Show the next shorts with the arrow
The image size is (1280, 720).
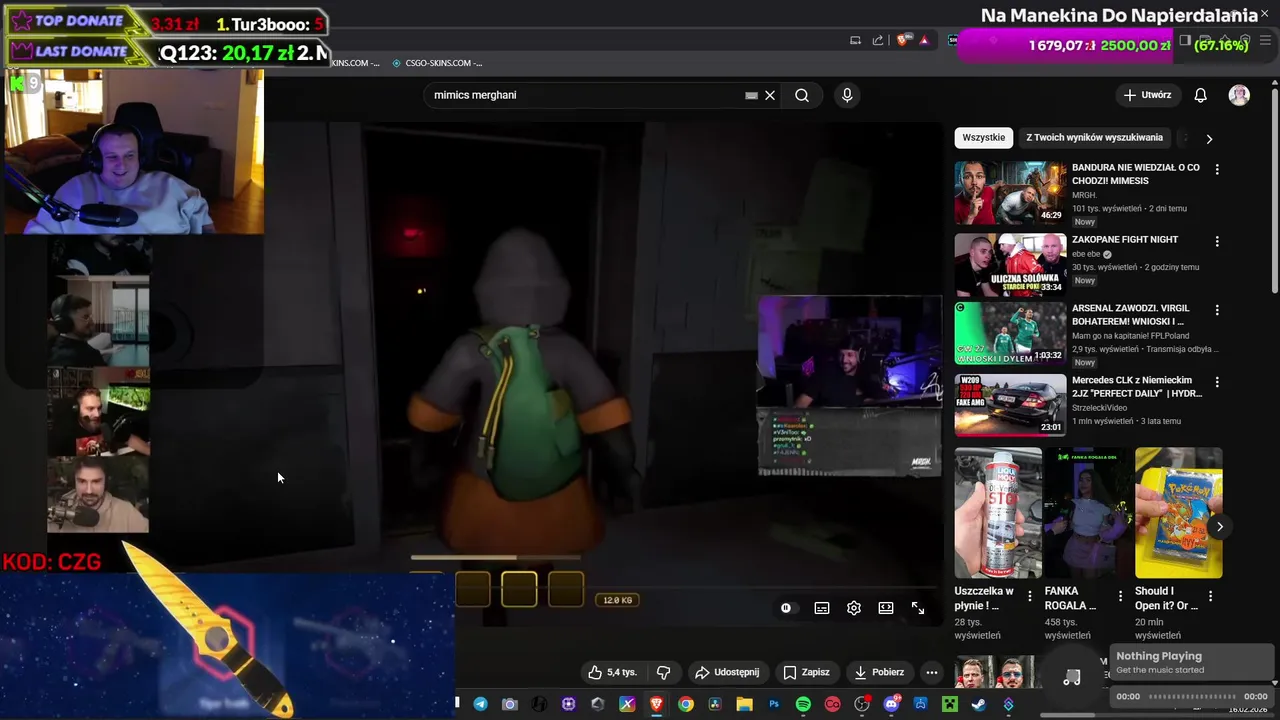click(x=1219, y=526)
